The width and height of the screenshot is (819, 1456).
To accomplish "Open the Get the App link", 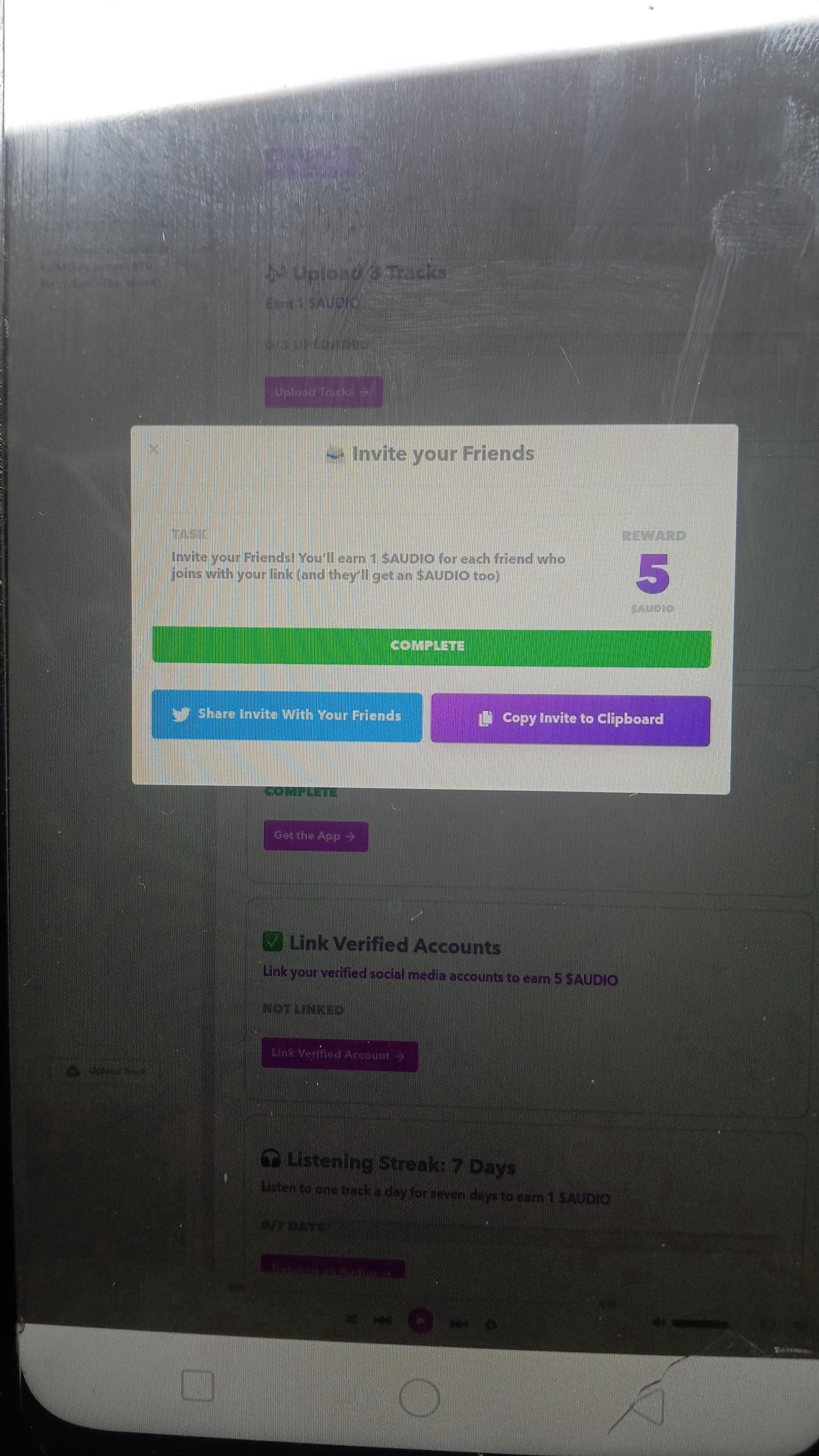I will [315, 836].
